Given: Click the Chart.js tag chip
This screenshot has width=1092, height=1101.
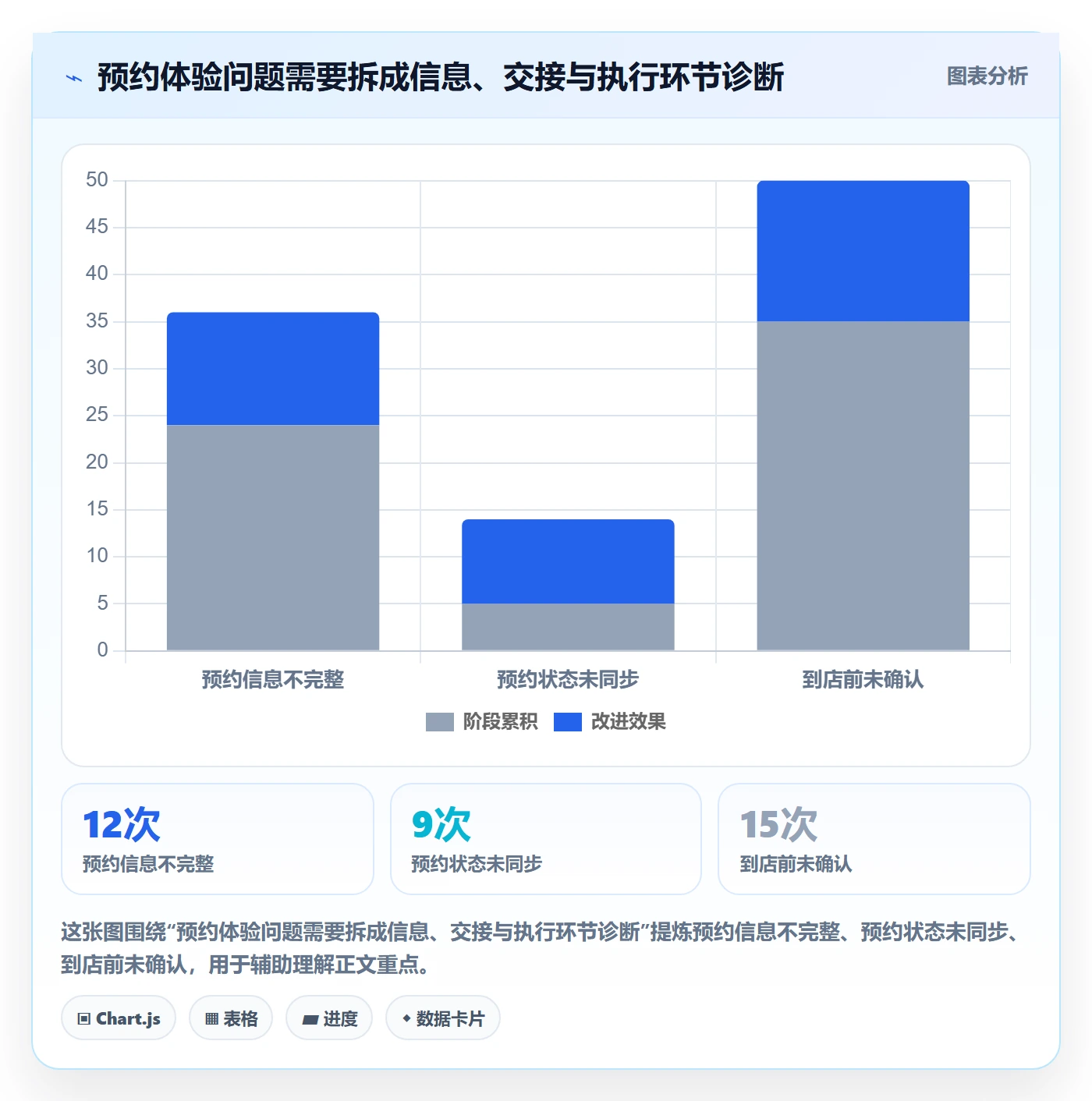Looking at the screenshot, I should [119, 1018].
